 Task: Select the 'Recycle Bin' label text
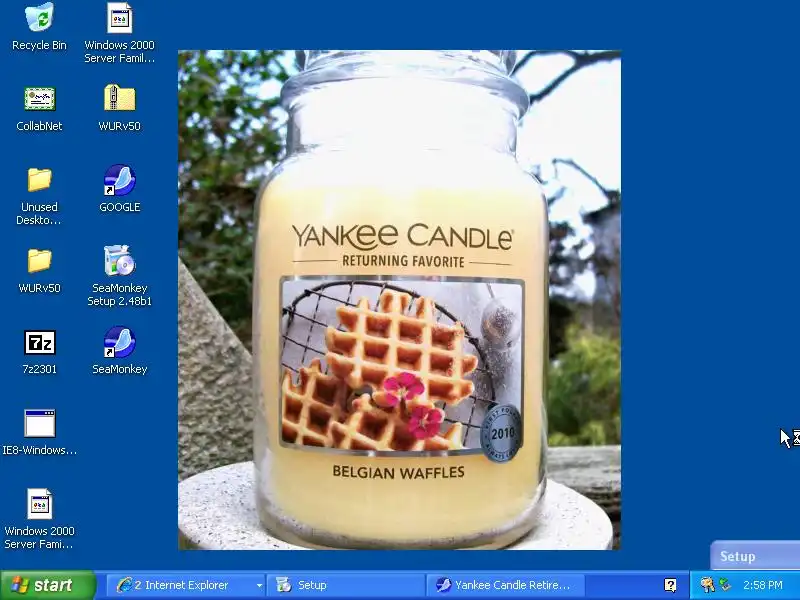(39, 45)
